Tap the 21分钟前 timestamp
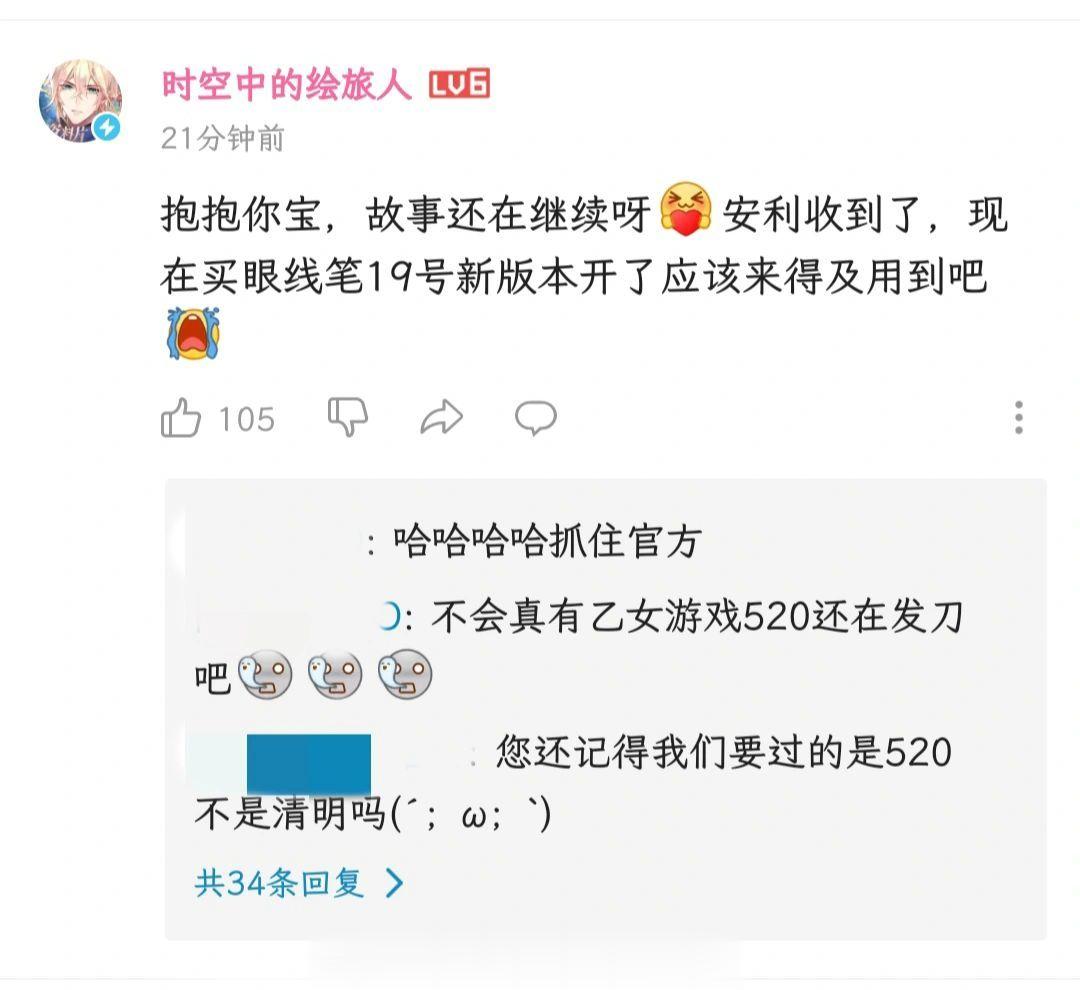 [222, 138]
